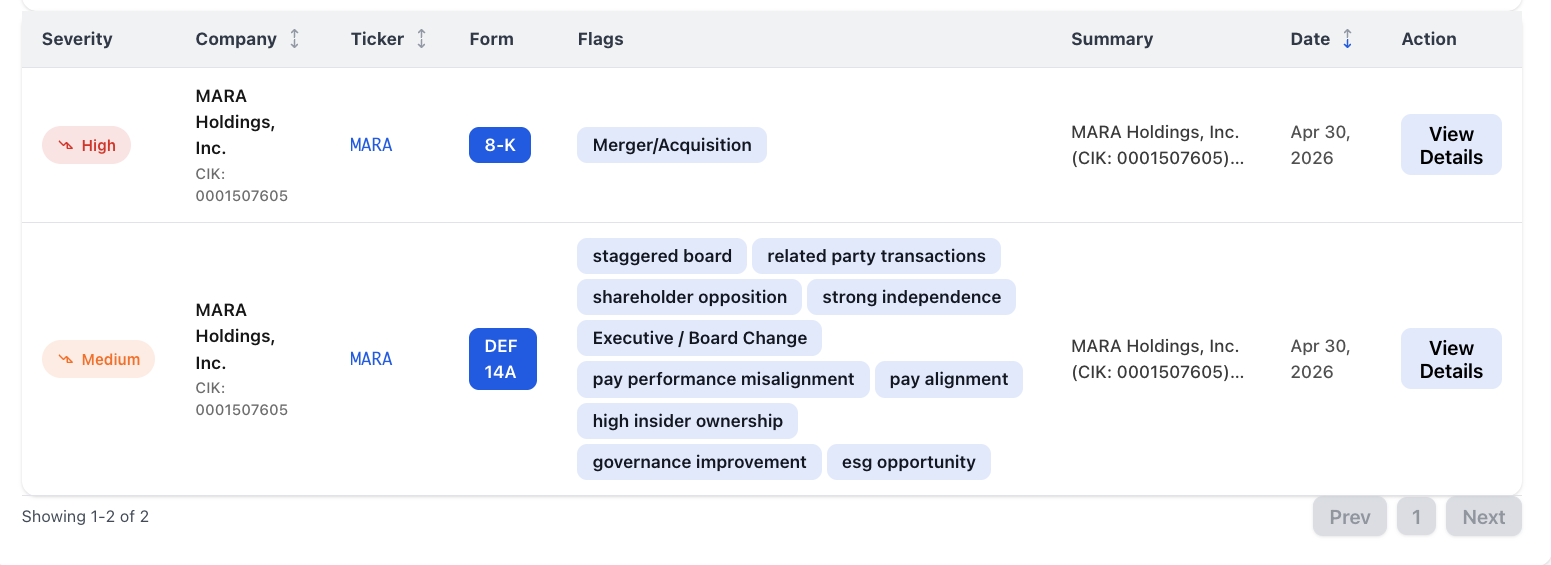Screen dimensions: 1551x565
Task: Open MARA ticker link in the DEF 14A row
Action: (x=371, y=359)
